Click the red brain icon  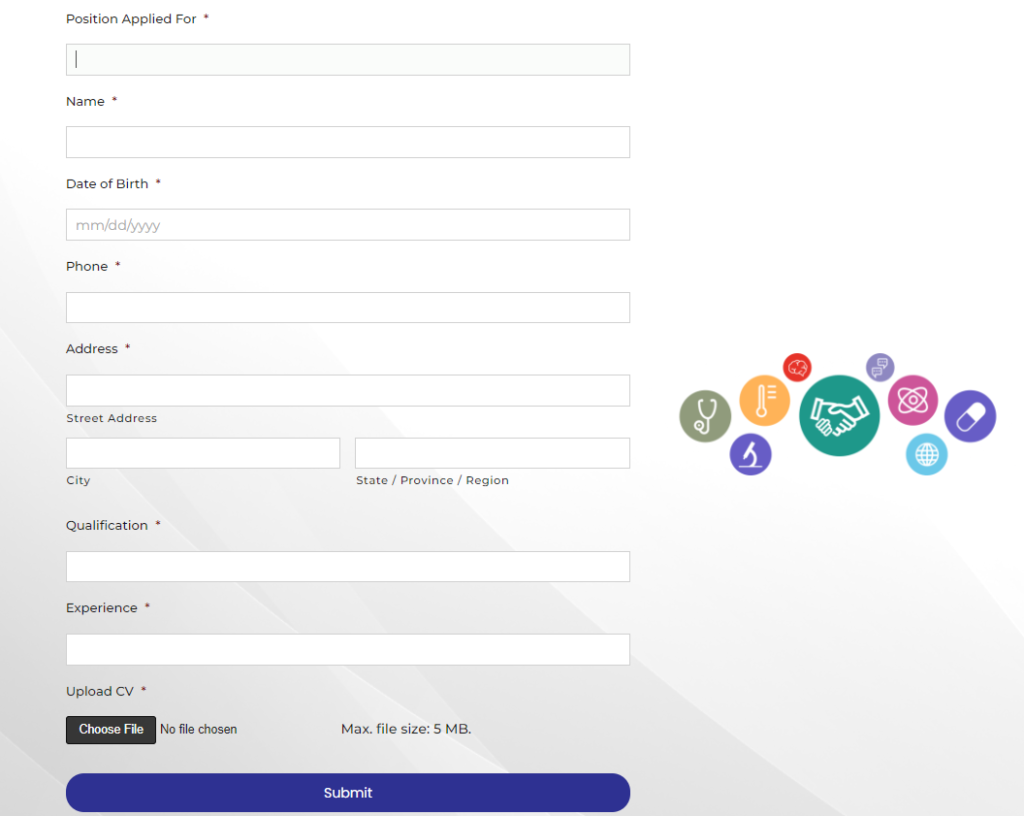pos(797,368)
